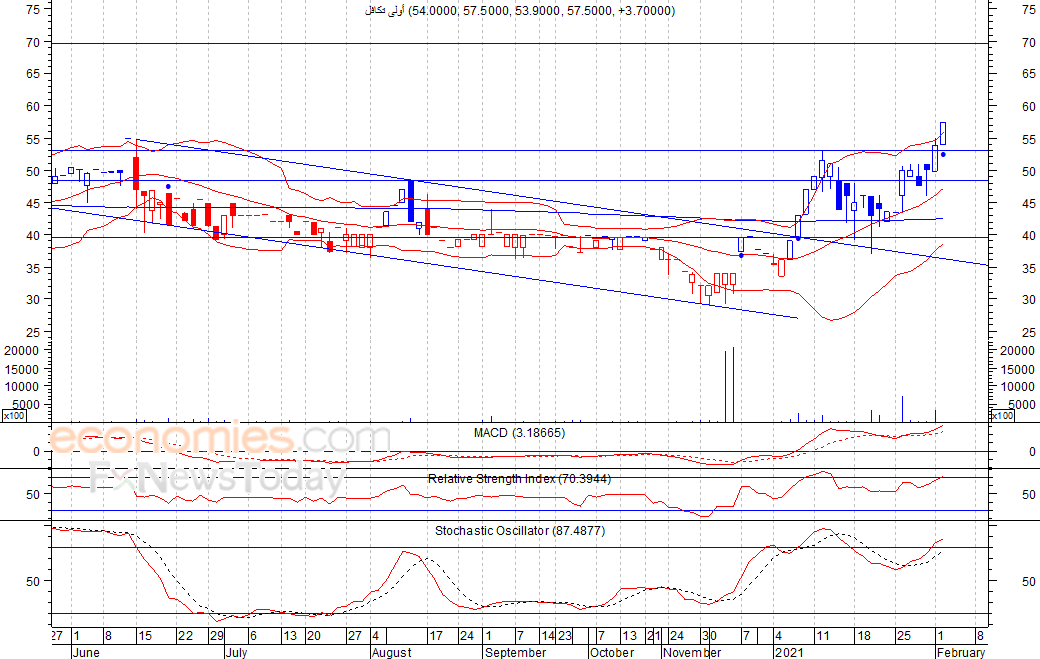Click the 5000 volume label on right axis

coord(1021,404)
